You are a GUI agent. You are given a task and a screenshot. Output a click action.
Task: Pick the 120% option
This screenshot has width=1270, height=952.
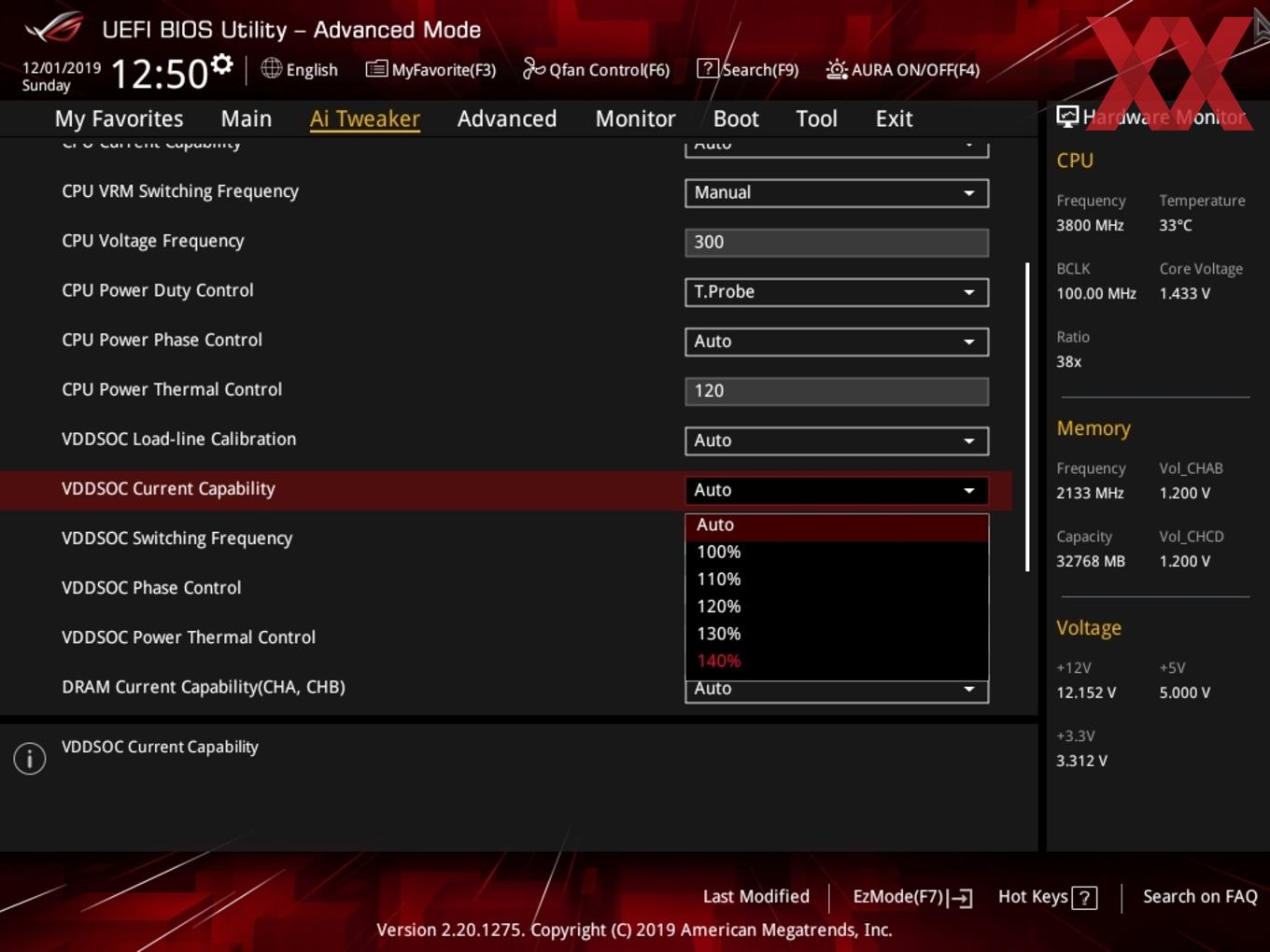pyautogui.click(x=837, y=607)
